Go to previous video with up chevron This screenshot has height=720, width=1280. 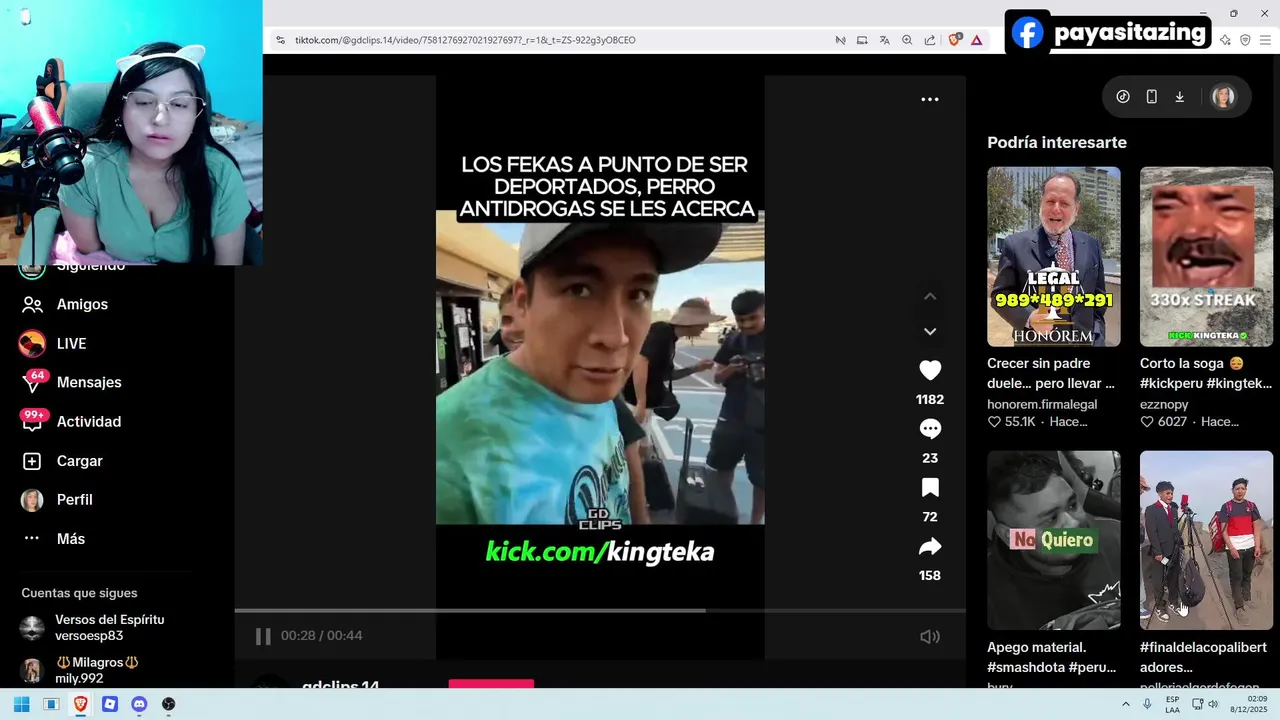[x=930, y=296]
